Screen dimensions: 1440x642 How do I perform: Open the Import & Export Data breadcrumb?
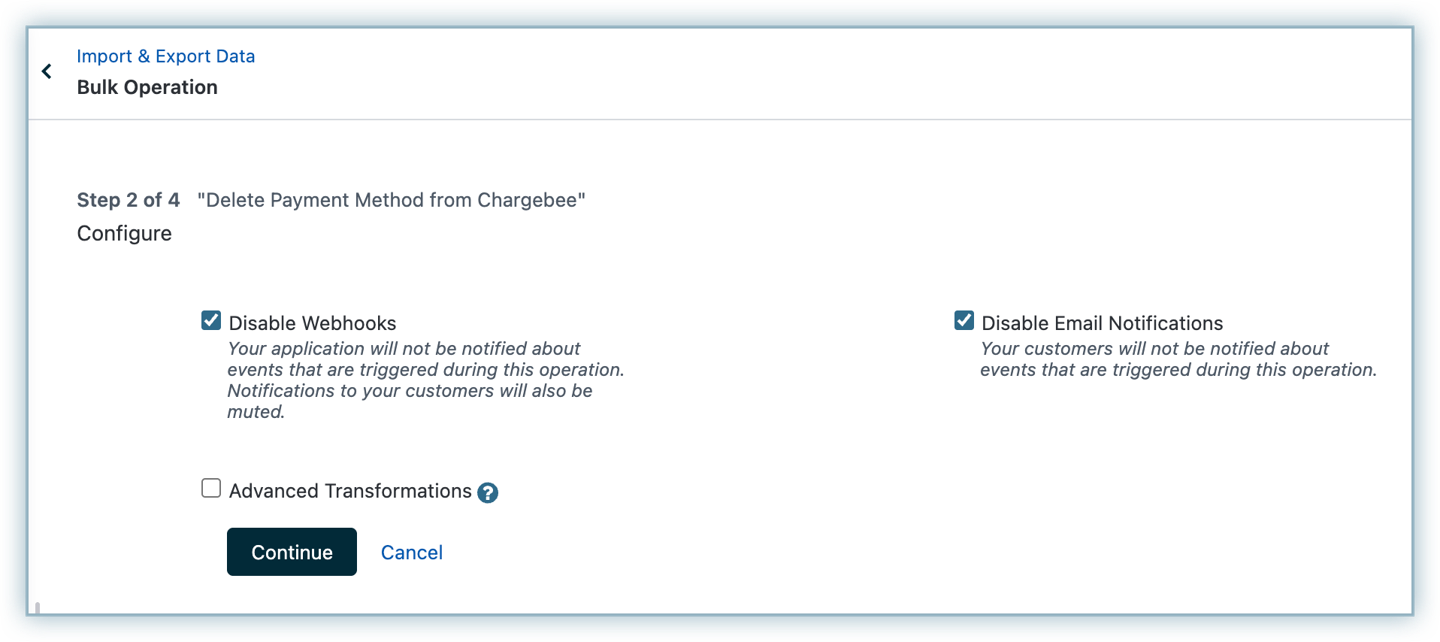click(x=166, y=56)
